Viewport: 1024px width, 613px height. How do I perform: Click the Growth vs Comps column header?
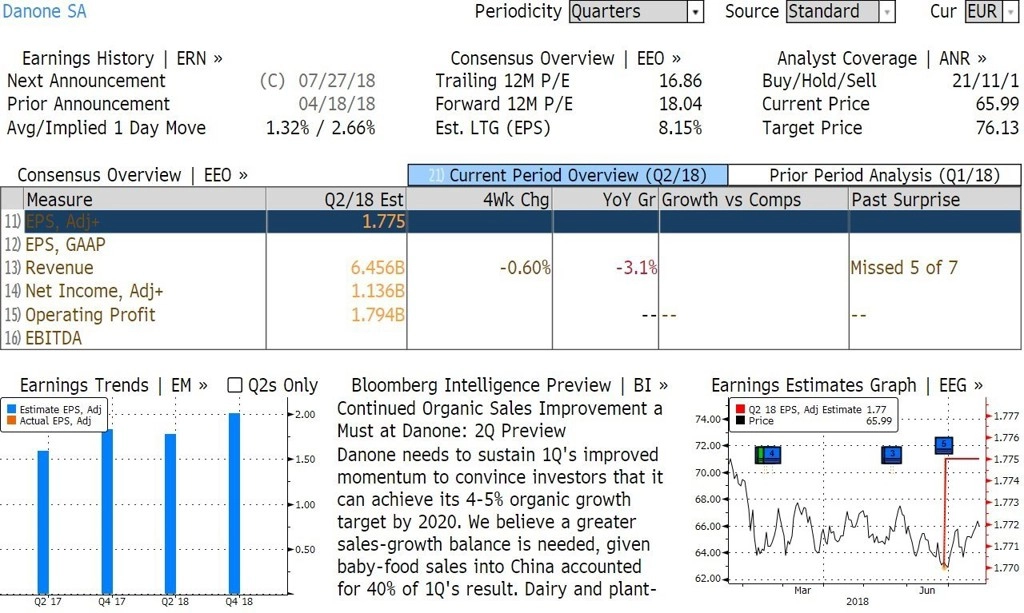point(754,199)
